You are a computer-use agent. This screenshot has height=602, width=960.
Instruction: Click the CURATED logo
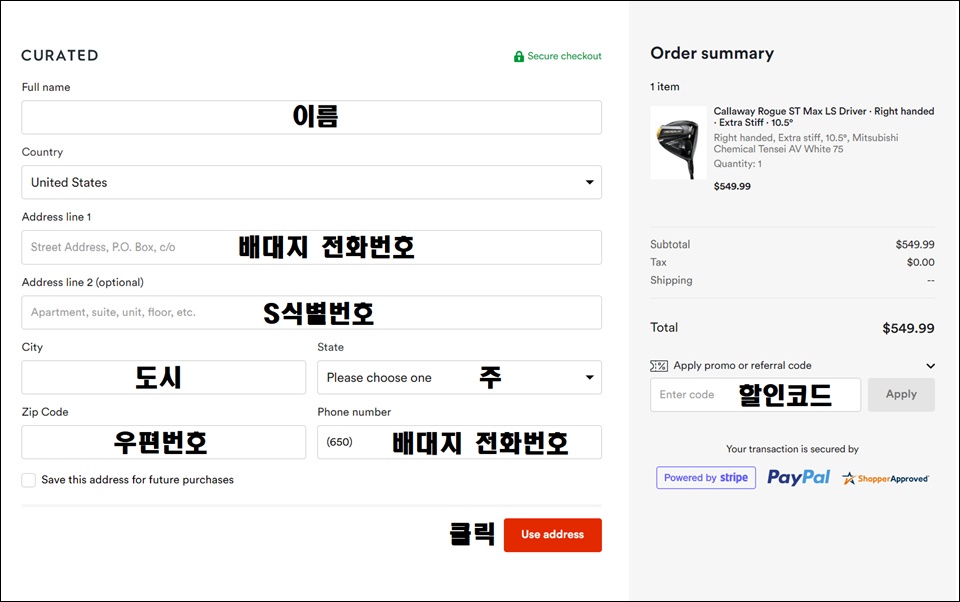(x=59, y=56)
